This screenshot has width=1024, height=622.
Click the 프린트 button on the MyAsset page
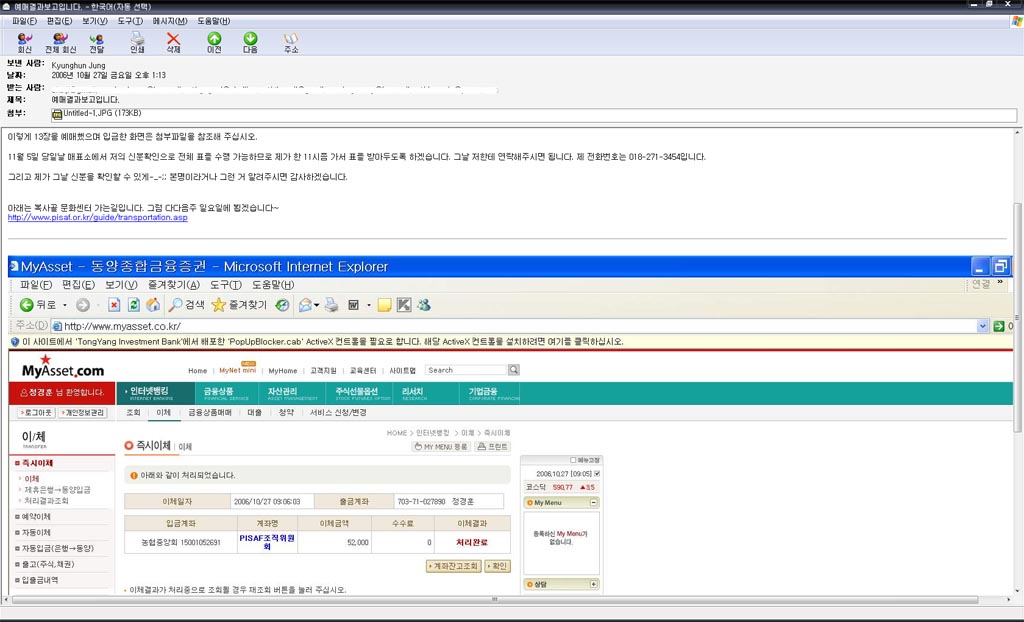point(492,447)
